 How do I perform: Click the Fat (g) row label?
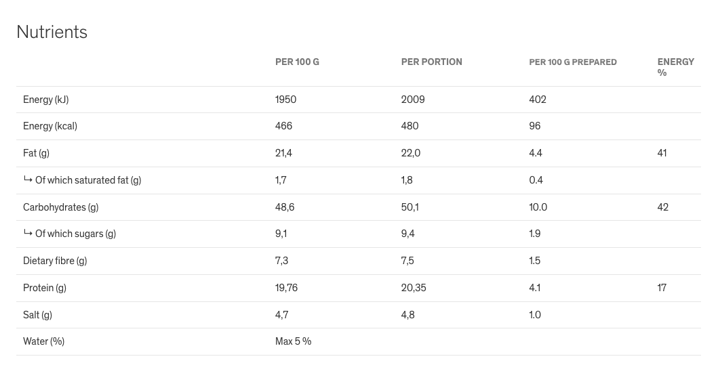coord(36,153)
